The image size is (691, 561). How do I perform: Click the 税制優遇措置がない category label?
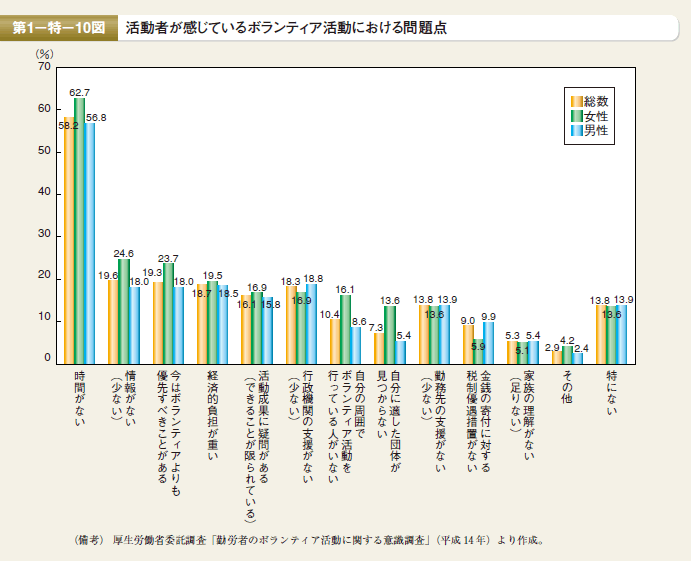479,421
